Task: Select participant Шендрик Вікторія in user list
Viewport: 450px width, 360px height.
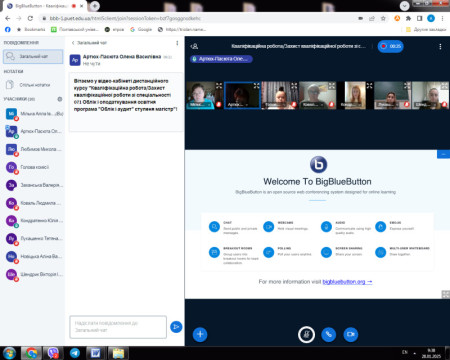Action: tap(33, 274)
